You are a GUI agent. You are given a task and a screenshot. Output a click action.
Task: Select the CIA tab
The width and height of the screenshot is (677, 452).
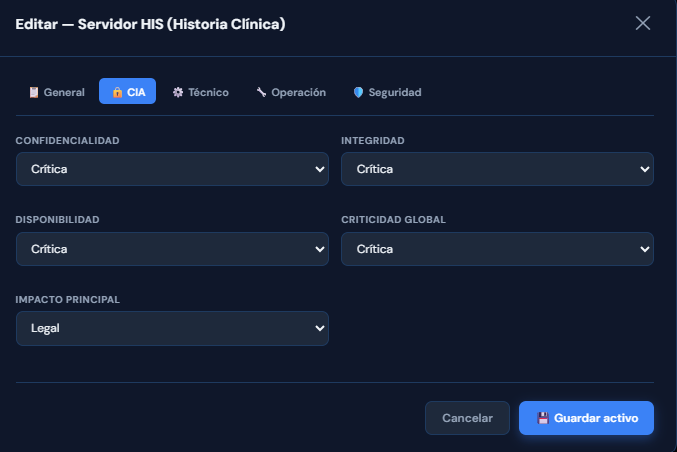pyautogui.click(x=127, y=91)
